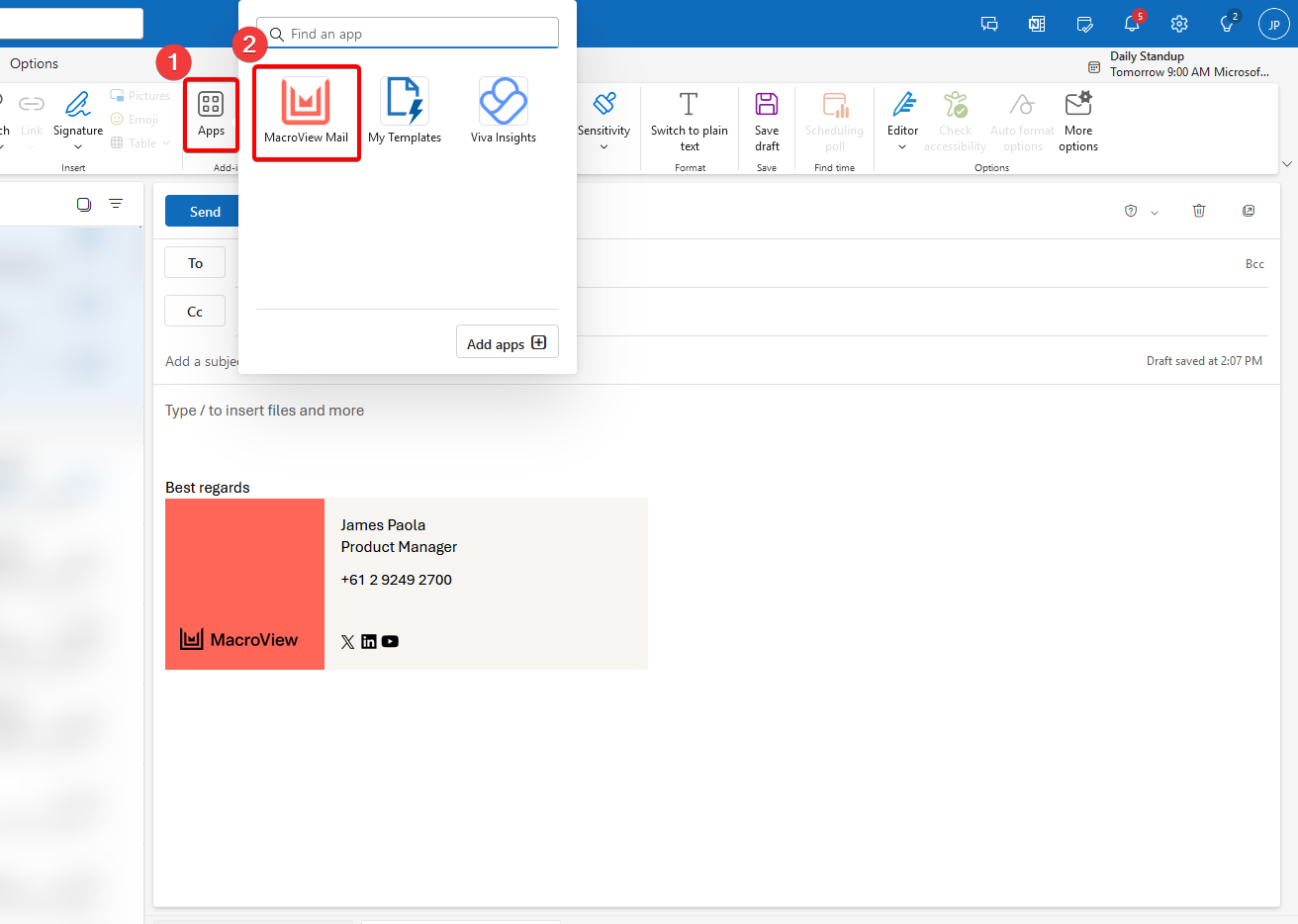The width and height of the screenshot is (1298, 924).
Task: Open Settings gear
Action: tap(1179, 24)
